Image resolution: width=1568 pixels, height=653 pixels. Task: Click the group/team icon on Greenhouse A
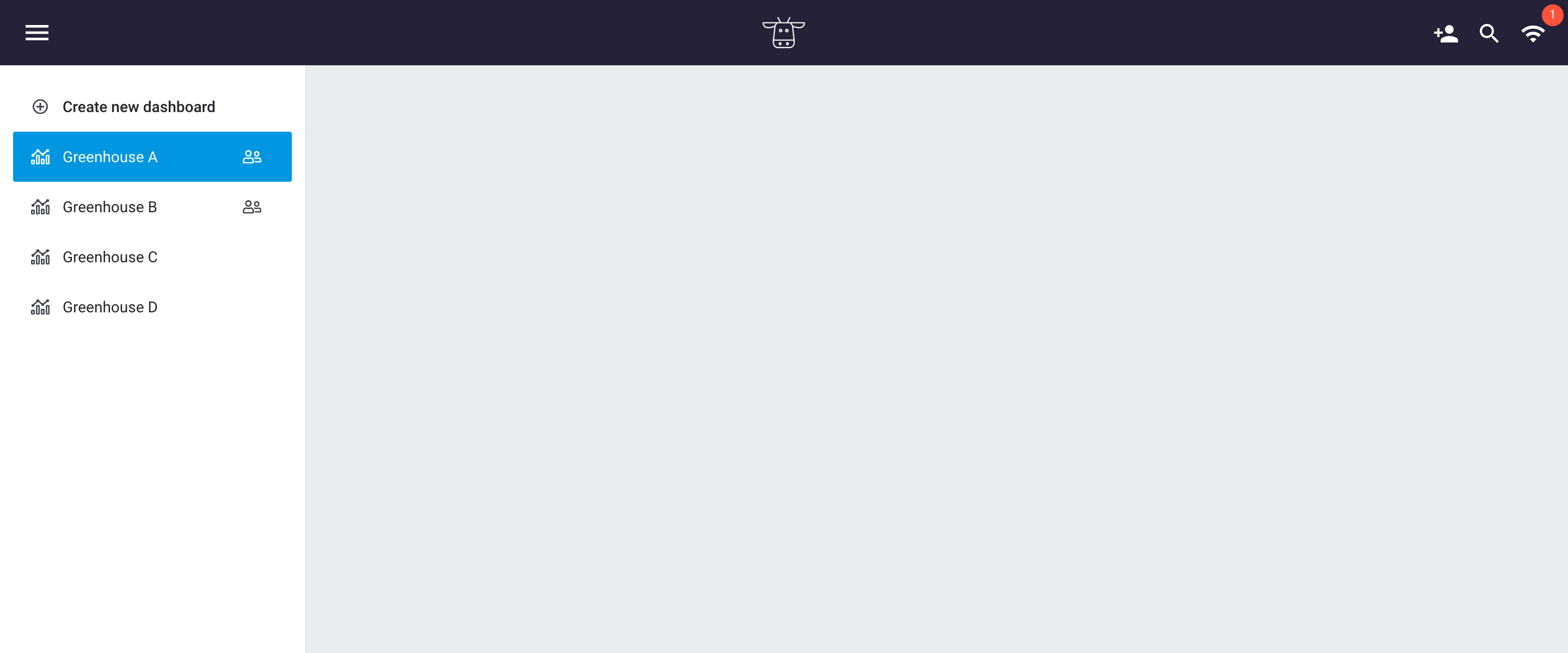(252, 157)
